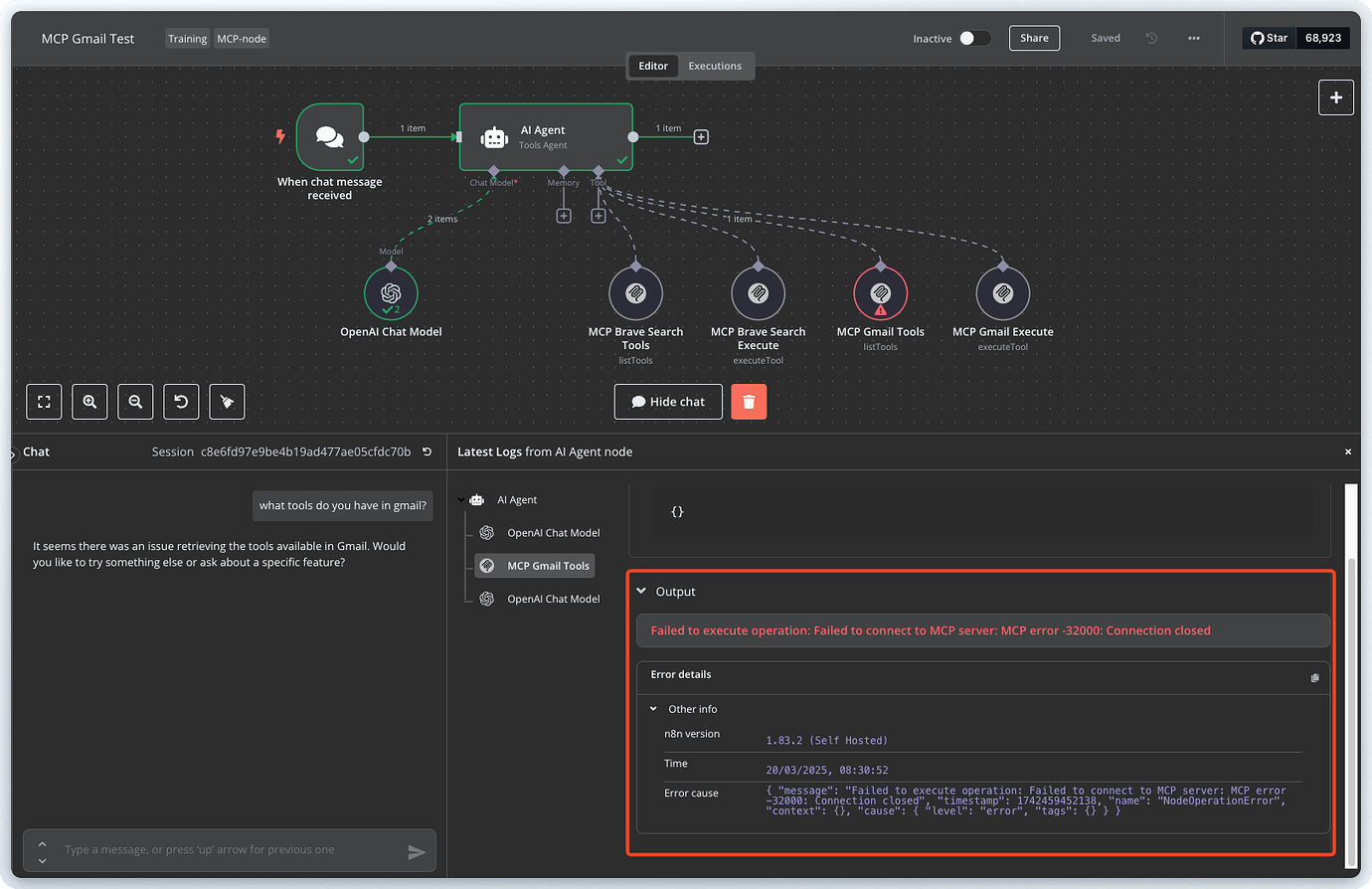Click the red trash icon to clear chat
This screenshot has height=889, width=1372.
click(749, 401)
